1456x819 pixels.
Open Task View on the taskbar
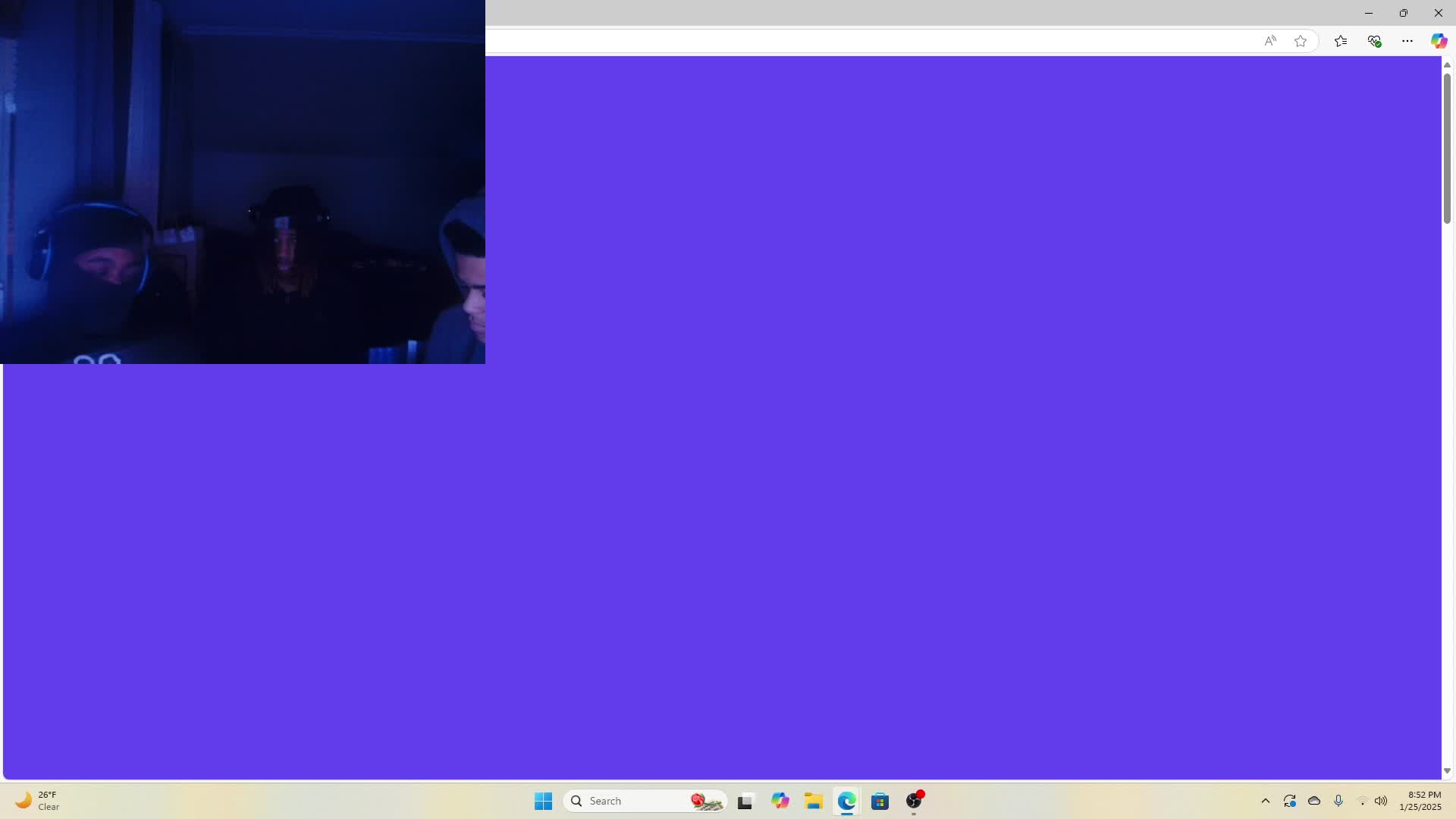click(x=745, y=801)
